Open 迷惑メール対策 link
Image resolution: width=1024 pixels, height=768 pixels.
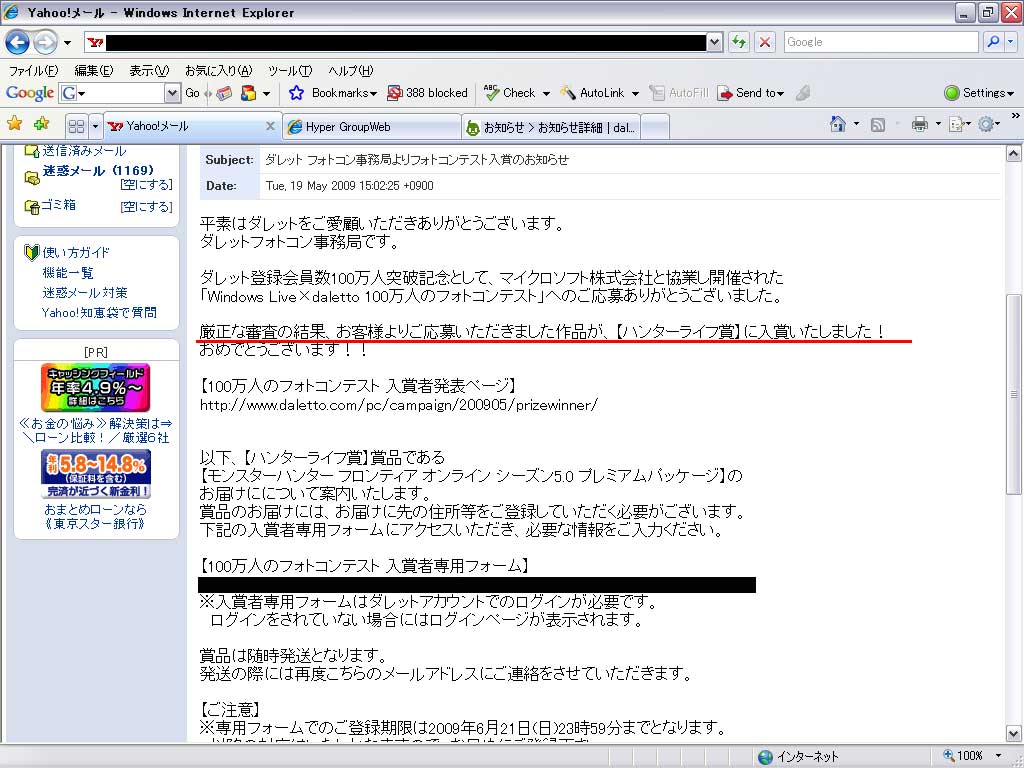coord(85,293)
